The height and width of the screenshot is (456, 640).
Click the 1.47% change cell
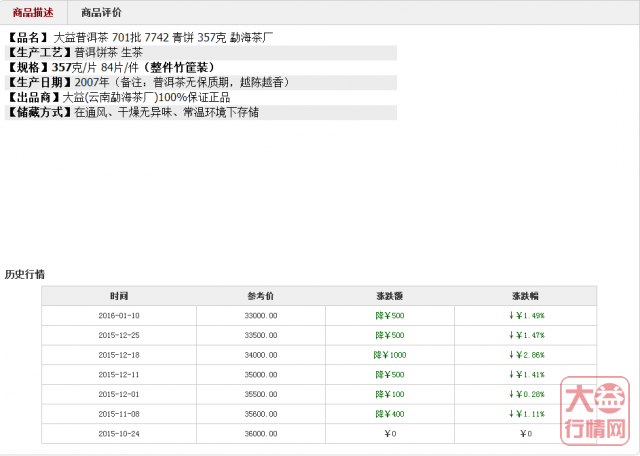pos(525,335)
